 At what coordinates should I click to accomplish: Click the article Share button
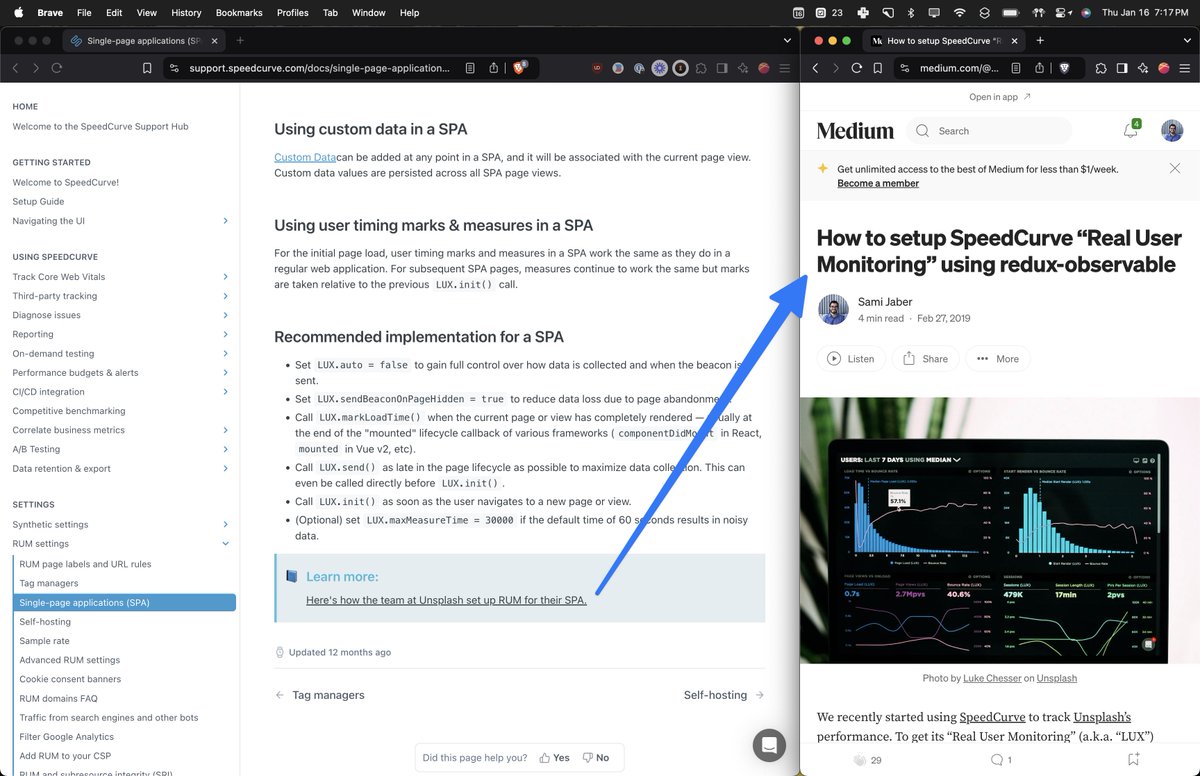pyautogui.click(x=925, y=359)
